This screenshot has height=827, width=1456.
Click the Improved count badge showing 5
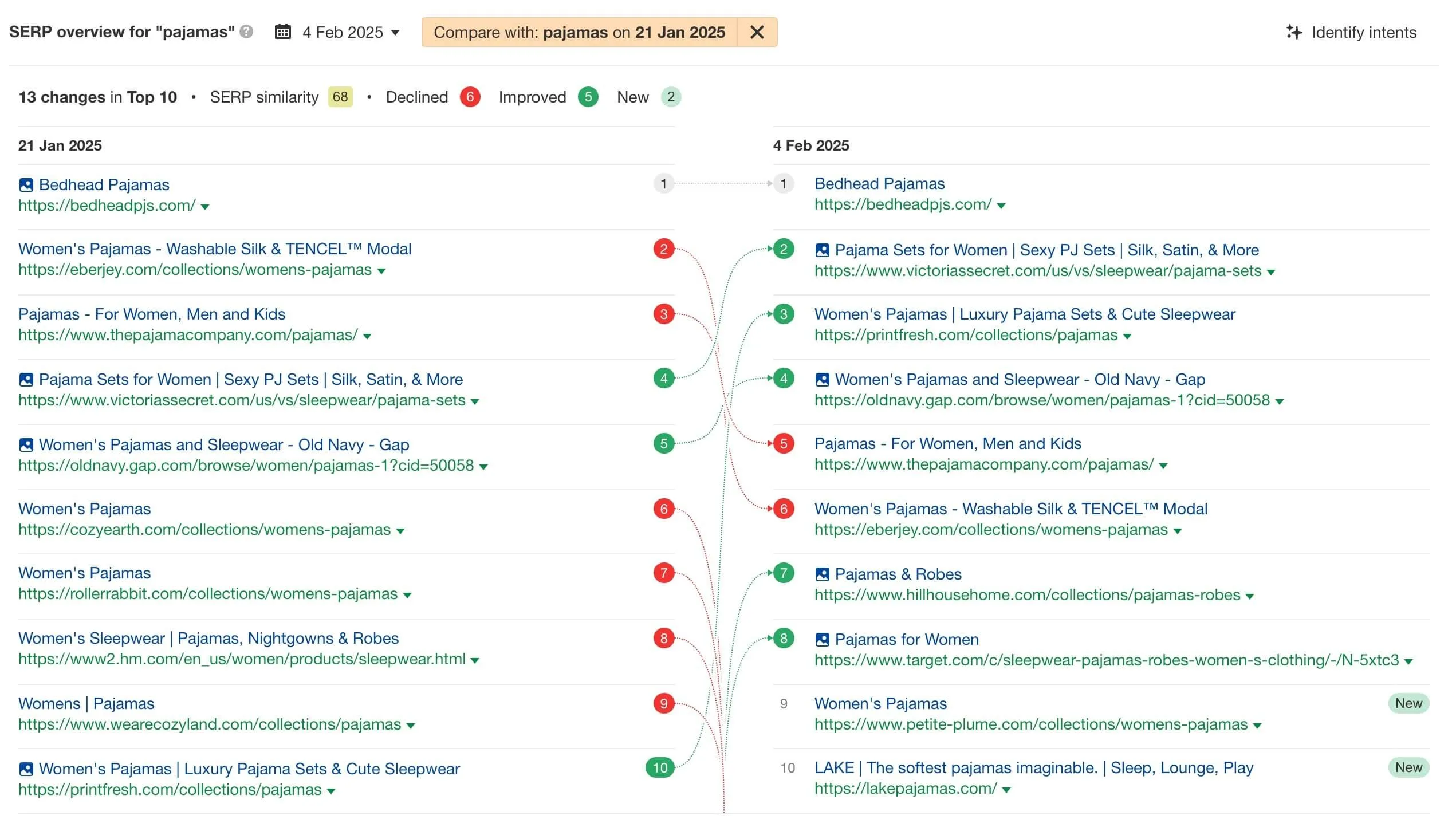tap(588, 97)
